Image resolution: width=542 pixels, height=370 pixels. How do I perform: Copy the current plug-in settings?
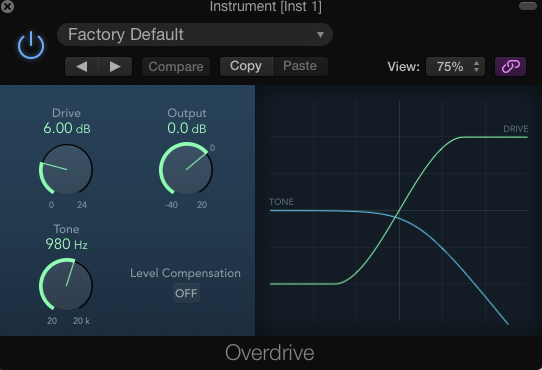(x=246, y=66)
